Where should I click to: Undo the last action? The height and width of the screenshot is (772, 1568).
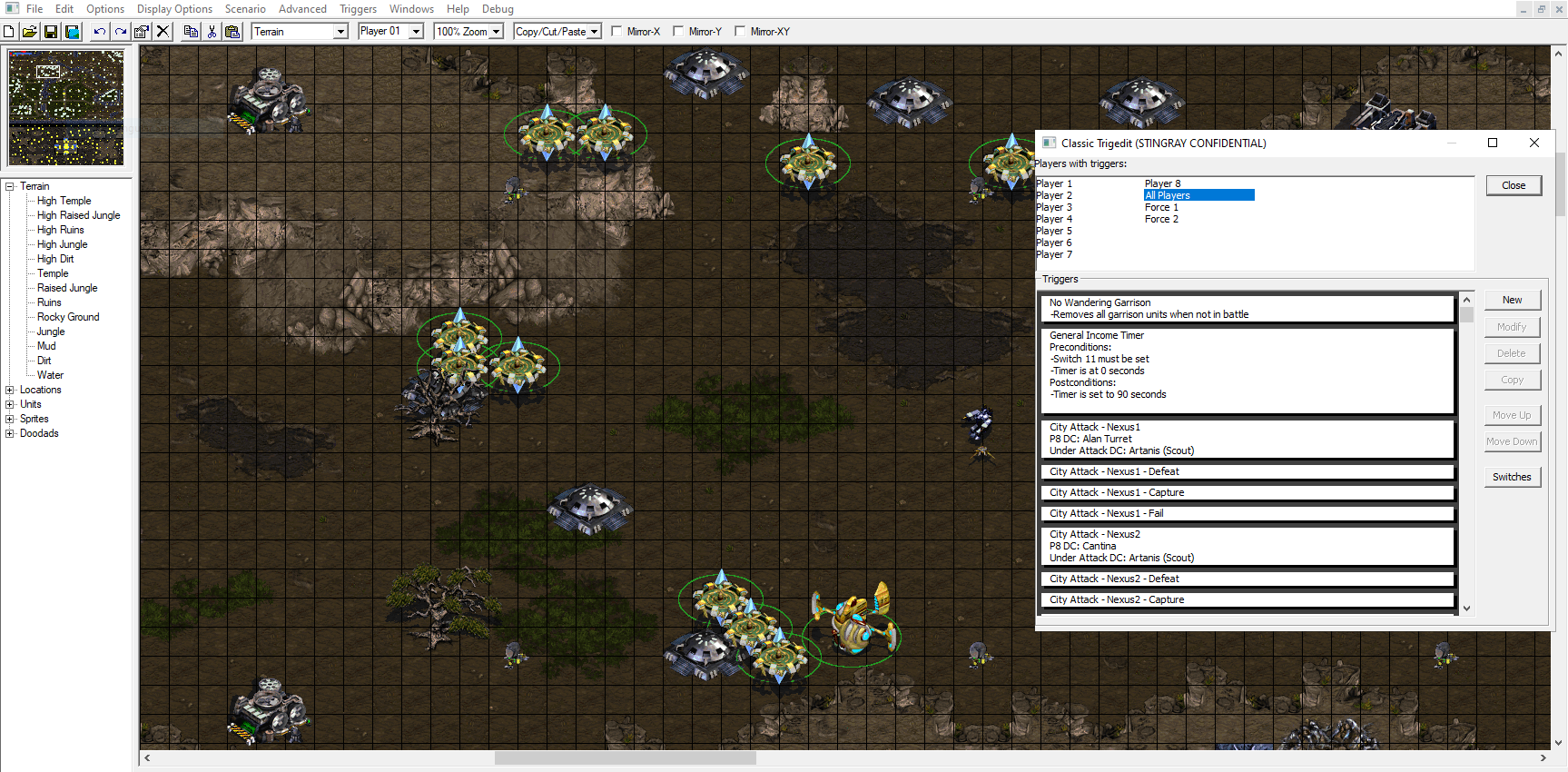(99, 32)
